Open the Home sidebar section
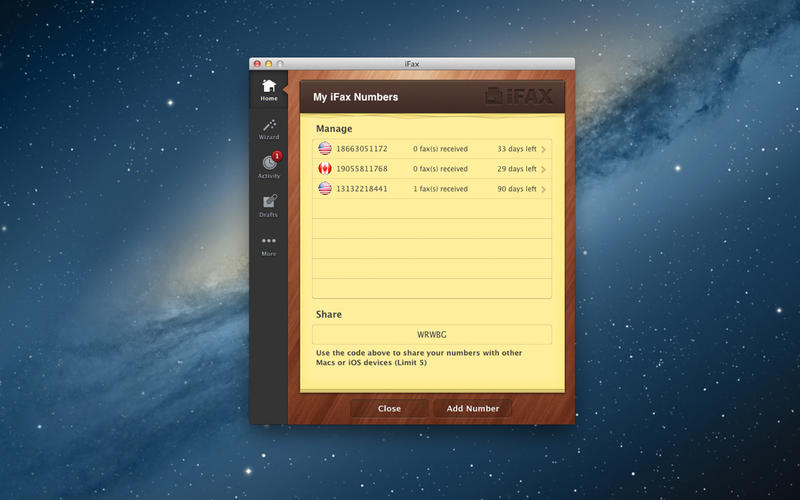800x500 pixels. click(x=268, y=90)
